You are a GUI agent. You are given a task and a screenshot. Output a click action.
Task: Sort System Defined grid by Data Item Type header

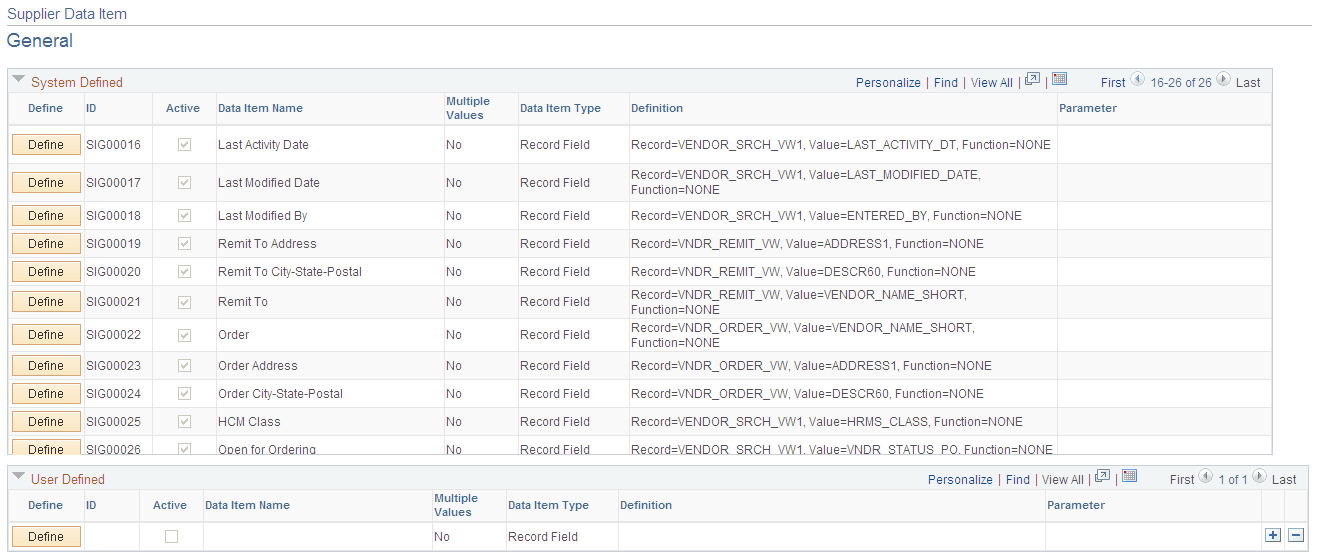[x=560, y=108]
